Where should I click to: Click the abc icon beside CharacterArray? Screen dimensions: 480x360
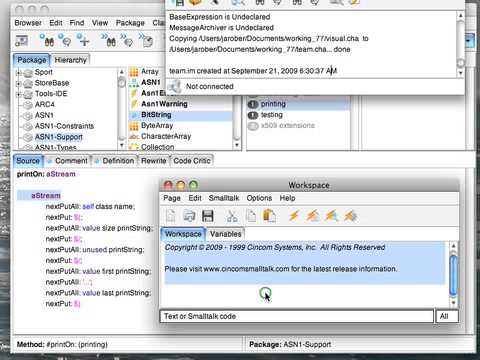[134, 137]
